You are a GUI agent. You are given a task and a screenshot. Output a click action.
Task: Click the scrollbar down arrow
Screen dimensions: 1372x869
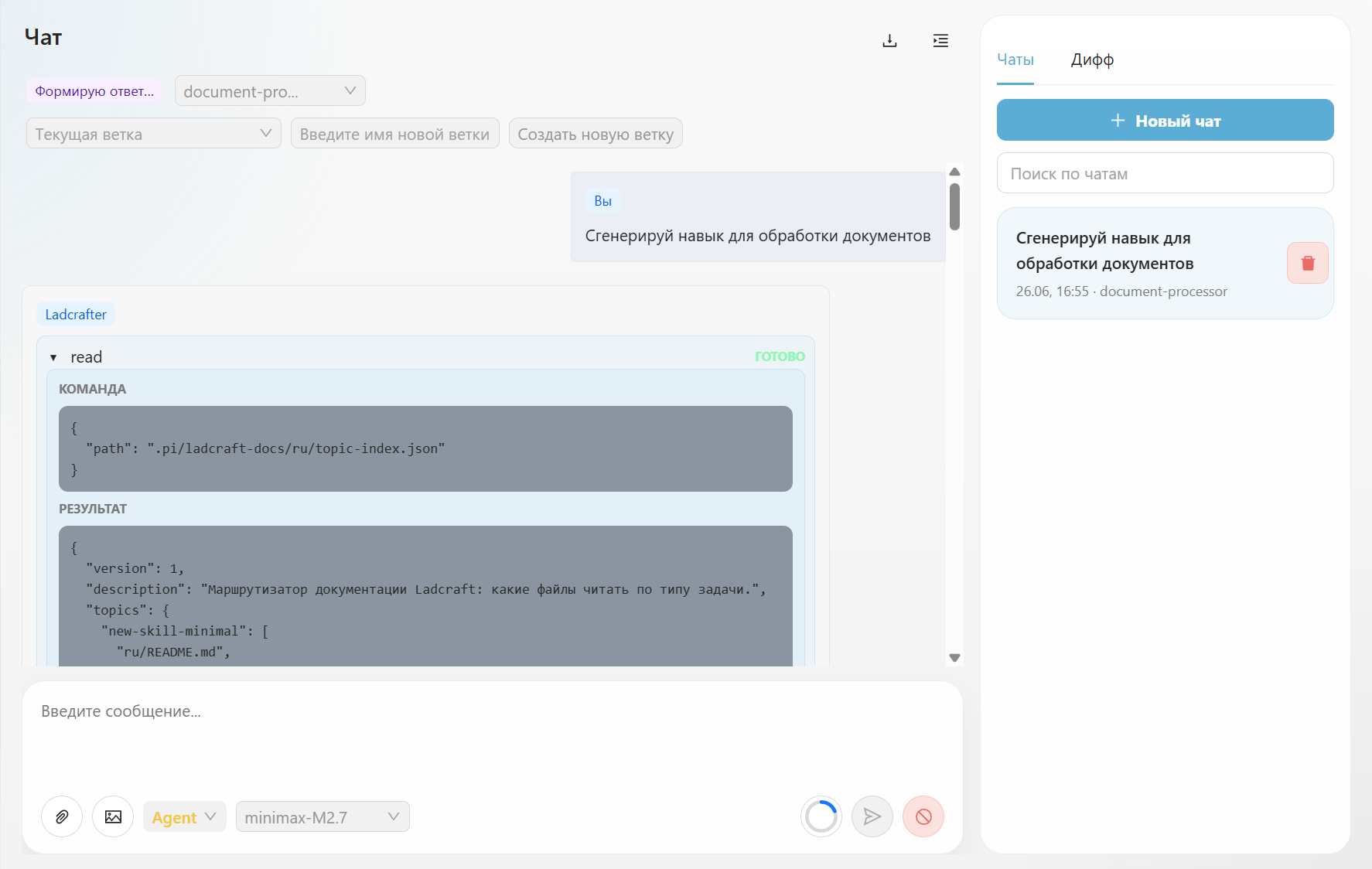954,658
